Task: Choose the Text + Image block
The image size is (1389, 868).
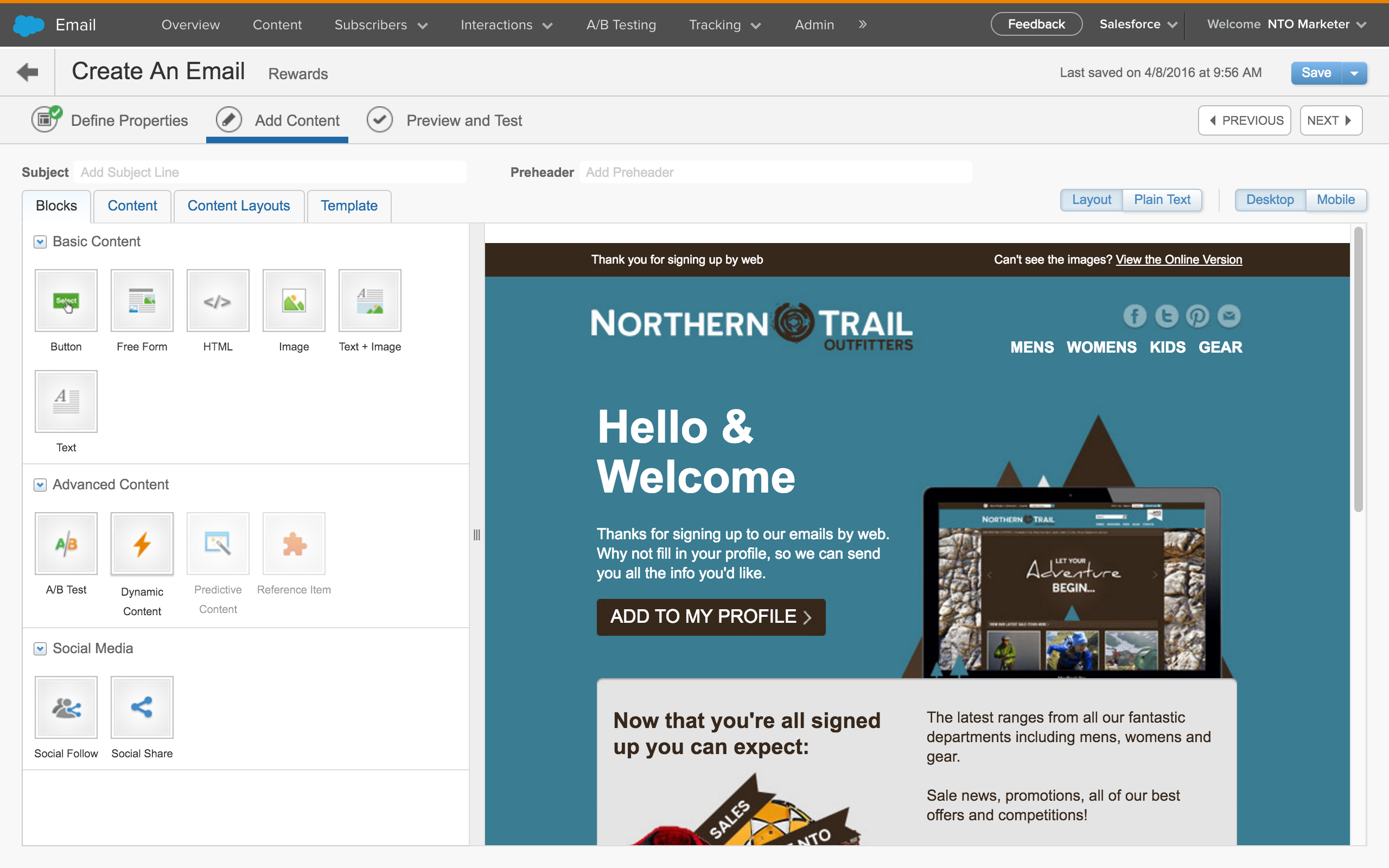Action: [369, 300]
